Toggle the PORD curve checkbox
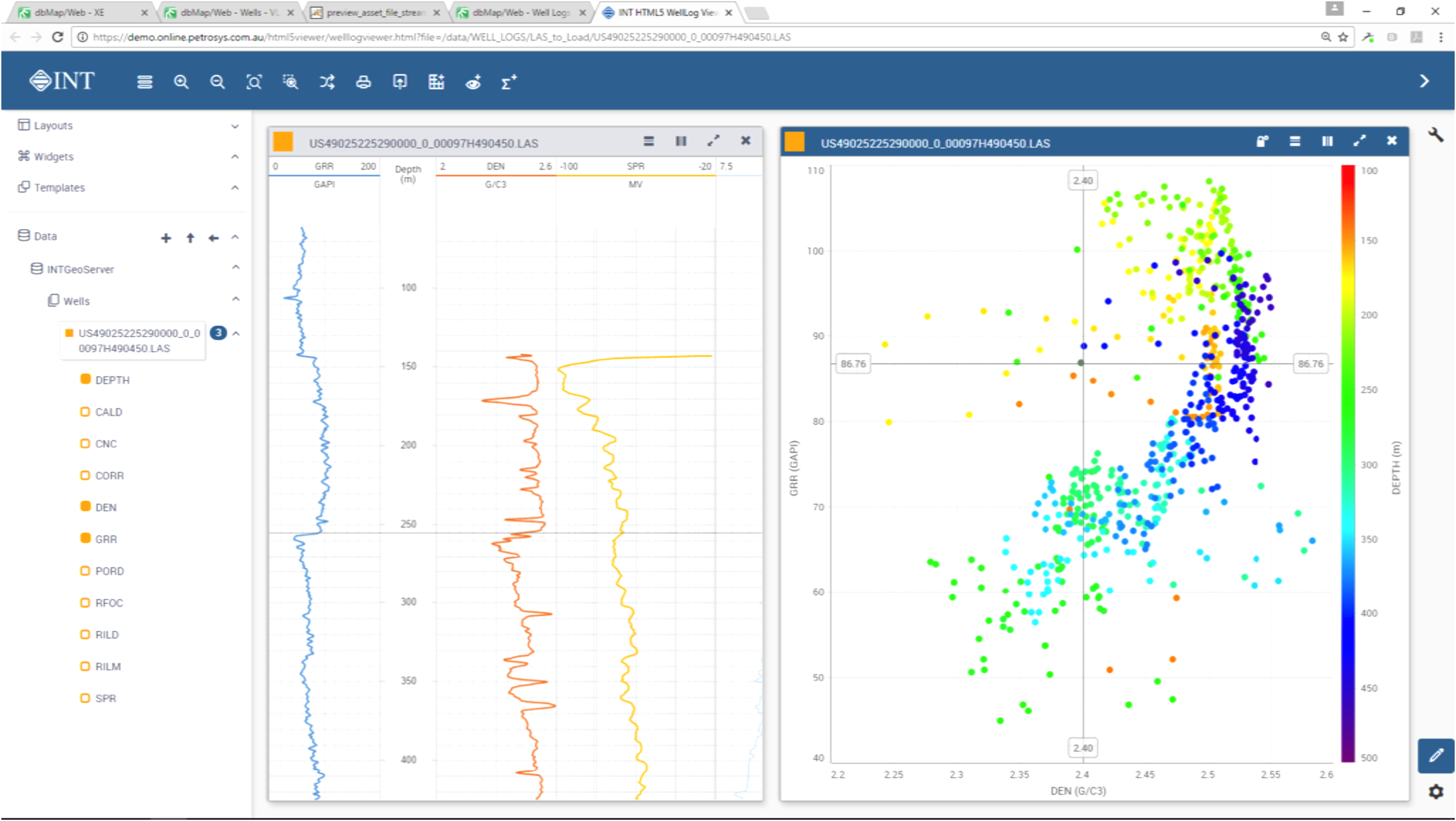Image resolution: width=1456 pixels, height=821 pixels. click(85, 570)
